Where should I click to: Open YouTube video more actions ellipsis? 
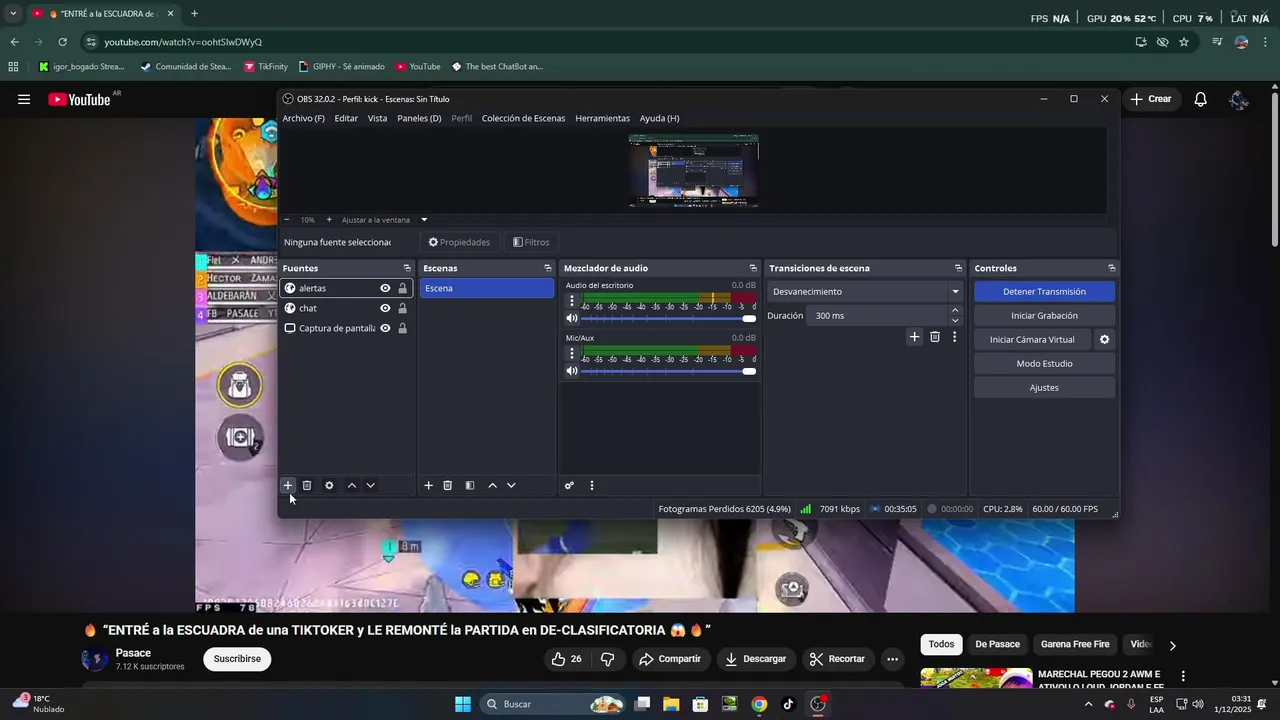[892, 659]
